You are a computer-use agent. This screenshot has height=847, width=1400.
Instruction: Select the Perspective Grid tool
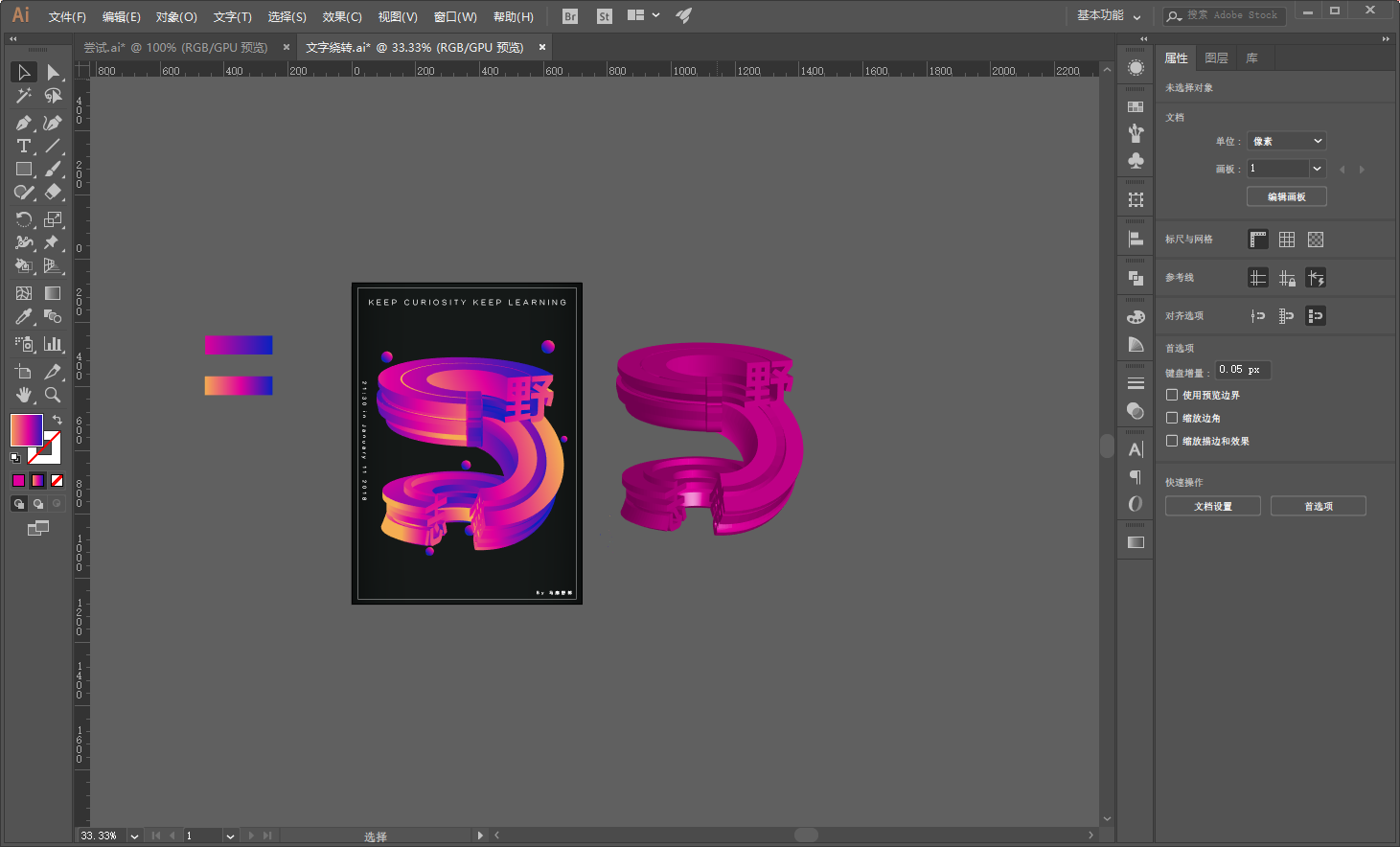pyautogui.click(x=53, y=265)
